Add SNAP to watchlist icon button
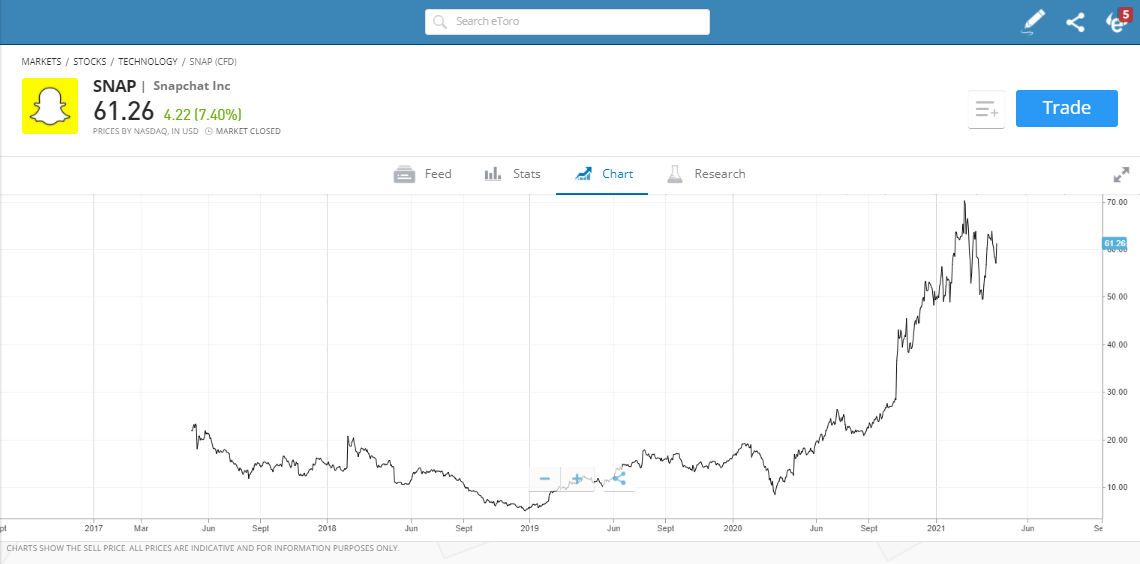The width and height of the screenshot is (1140, 564). point(987,110)
